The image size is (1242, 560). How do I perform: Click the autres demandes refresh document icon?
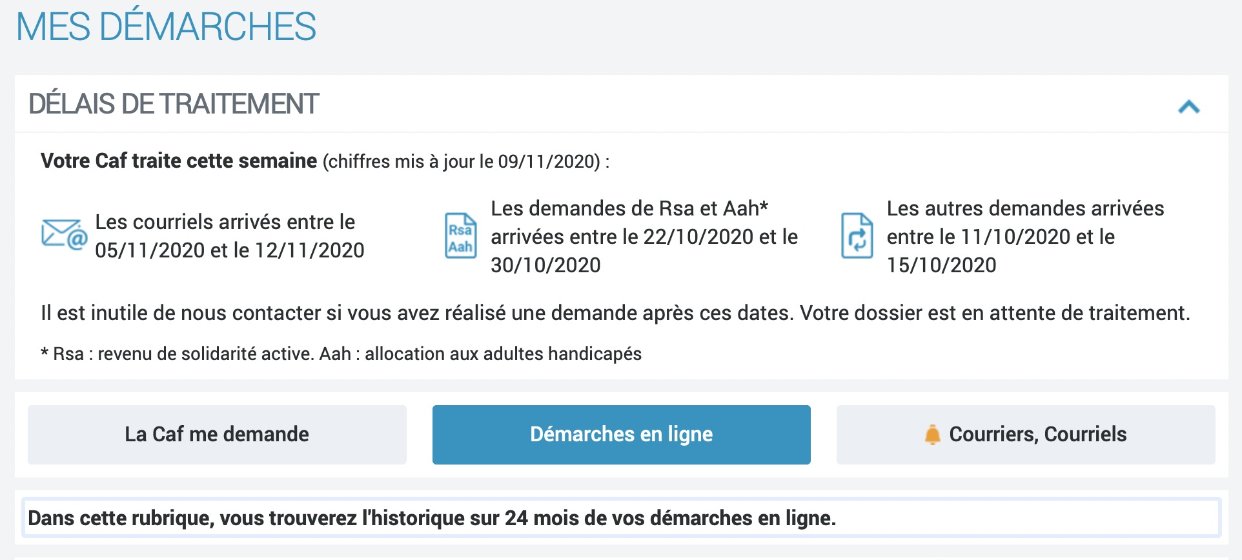(x=857, y=235)
